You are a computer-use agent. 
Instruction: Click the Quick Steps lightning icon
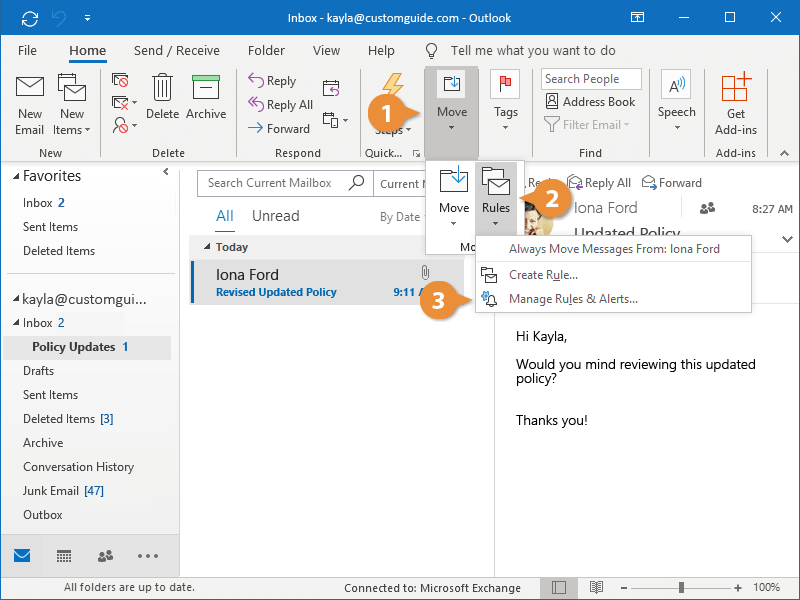(392, 84)
